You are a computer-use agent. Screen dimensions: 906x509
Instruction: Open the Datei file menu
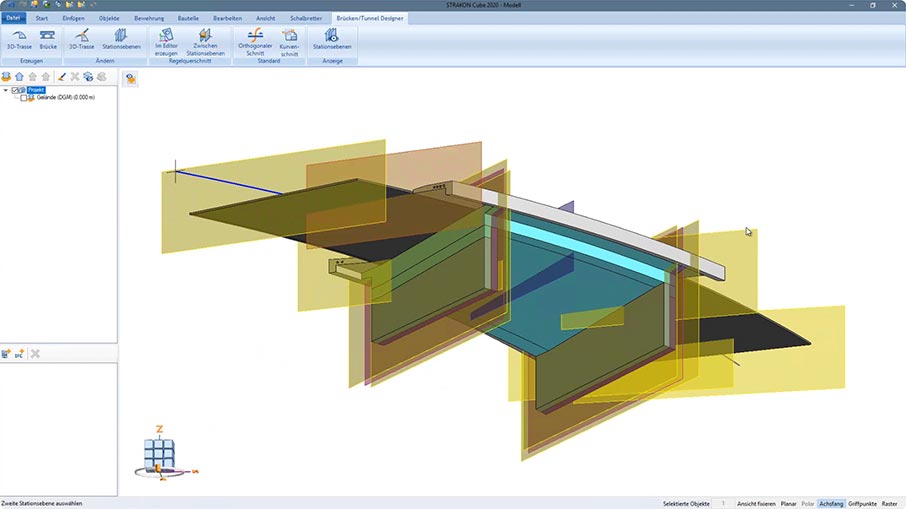(13, 18)
